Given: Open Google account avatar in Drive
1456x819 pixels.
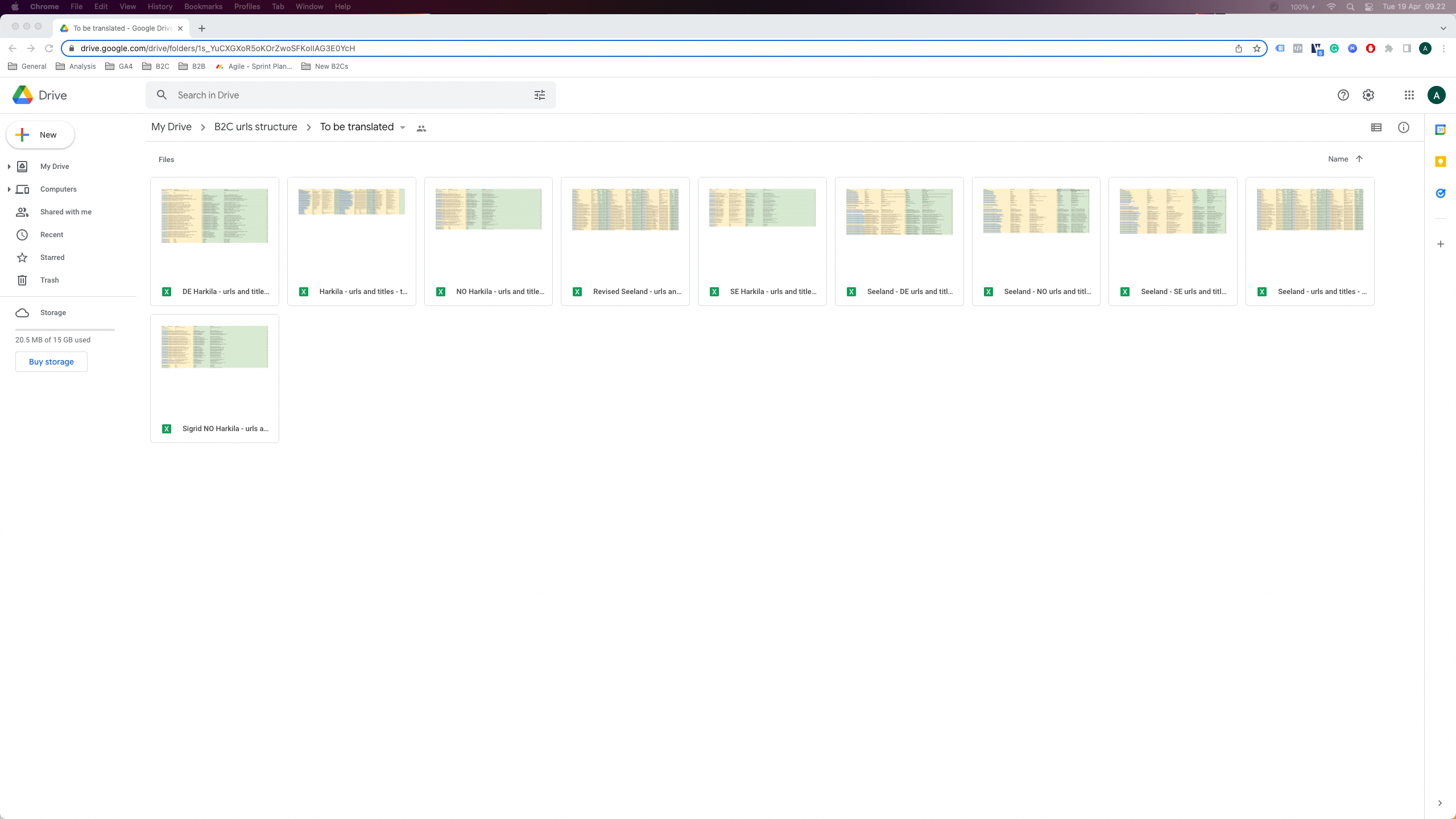Looking at the screenshot, I should [1437, 95].
